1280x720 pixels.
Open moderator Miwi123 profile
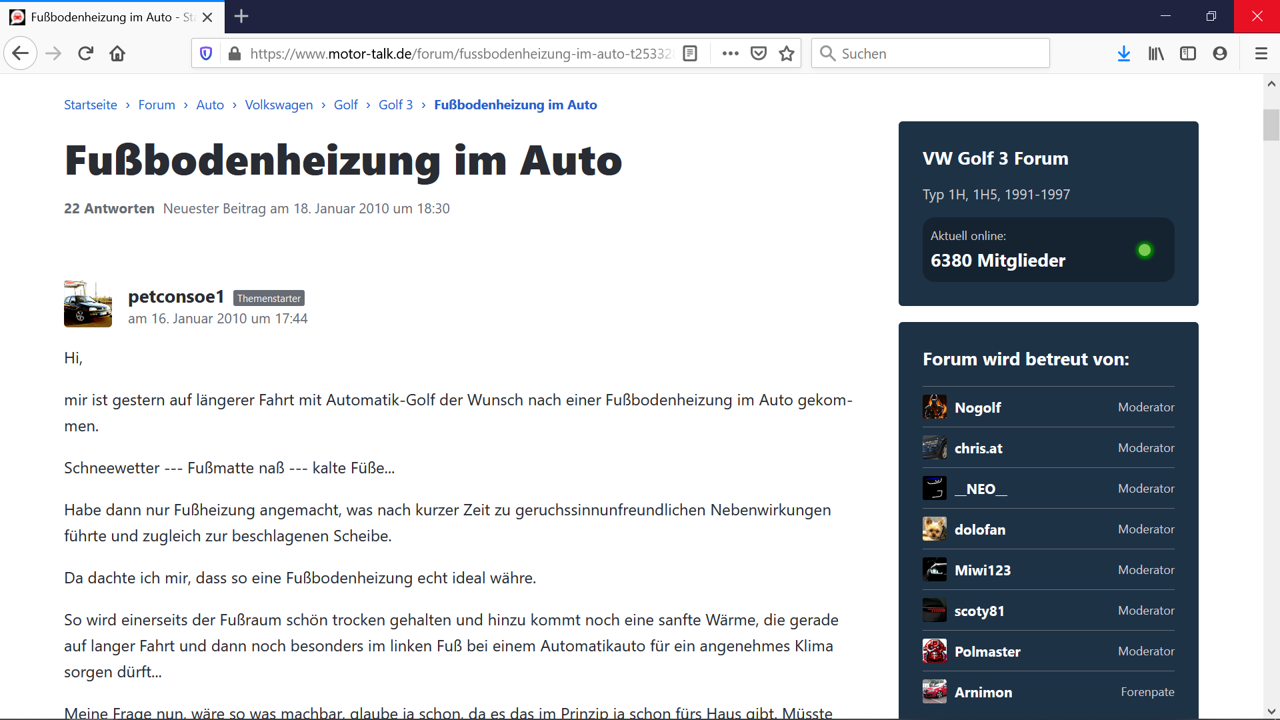click(982, 570)
